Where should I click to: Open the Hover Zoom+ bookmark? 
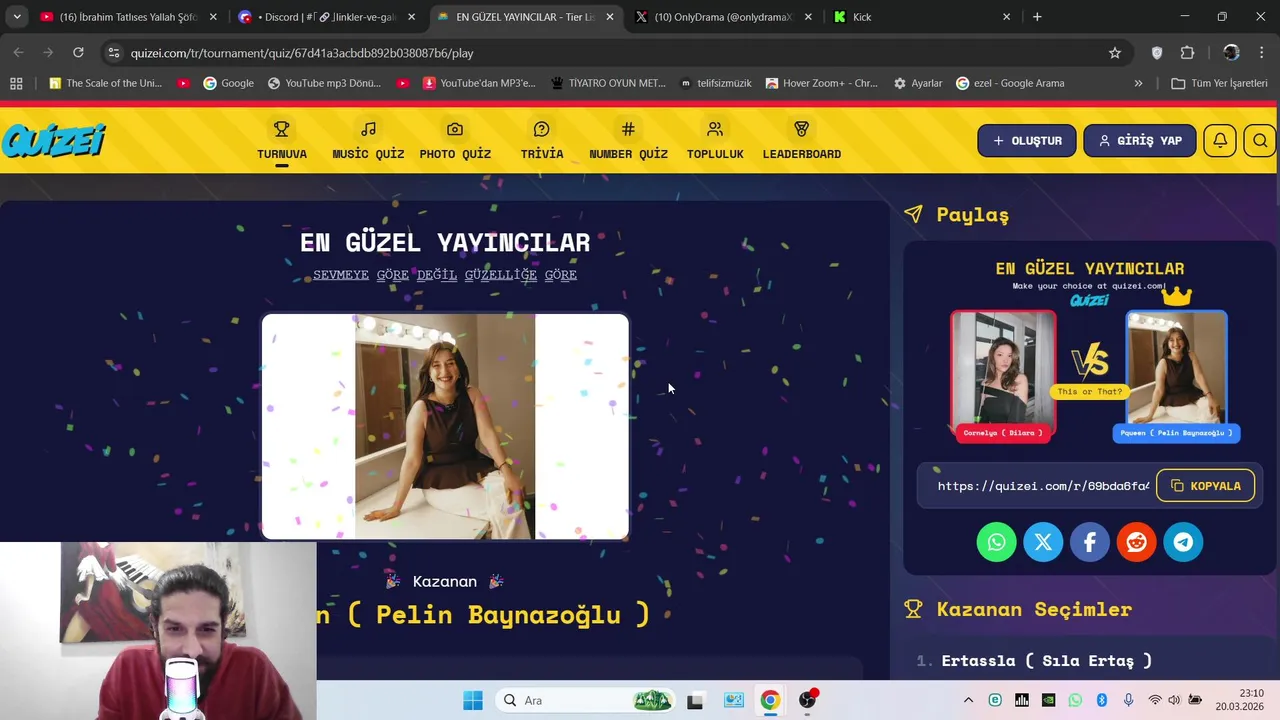(821, 83)
